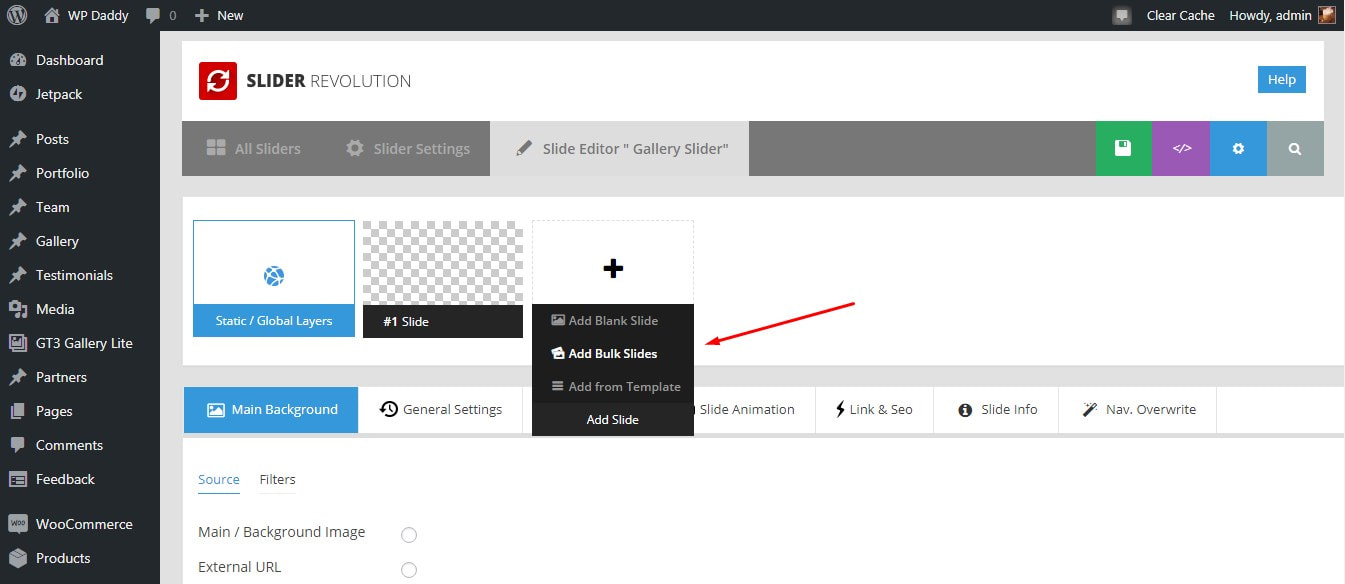Click the New content button

tap(219, 15)
